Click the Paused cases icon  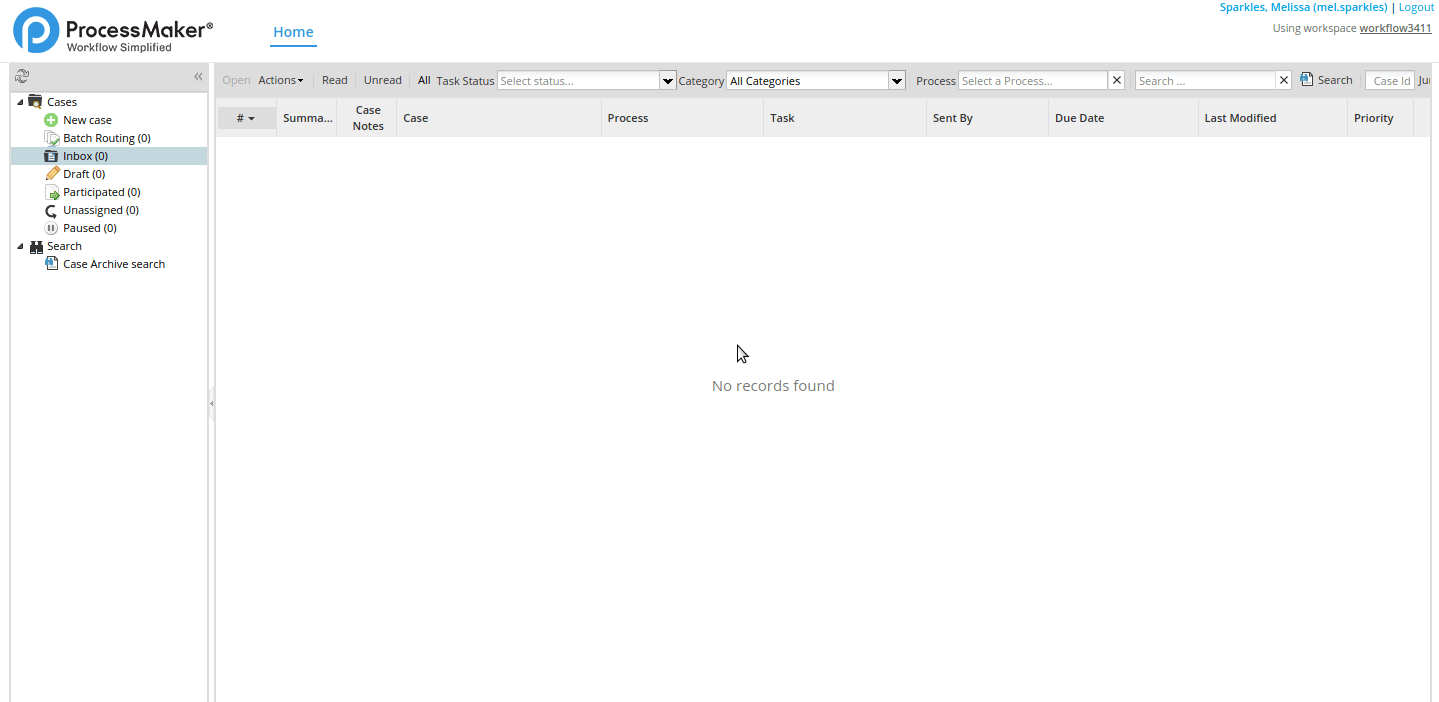click(52, 228)
